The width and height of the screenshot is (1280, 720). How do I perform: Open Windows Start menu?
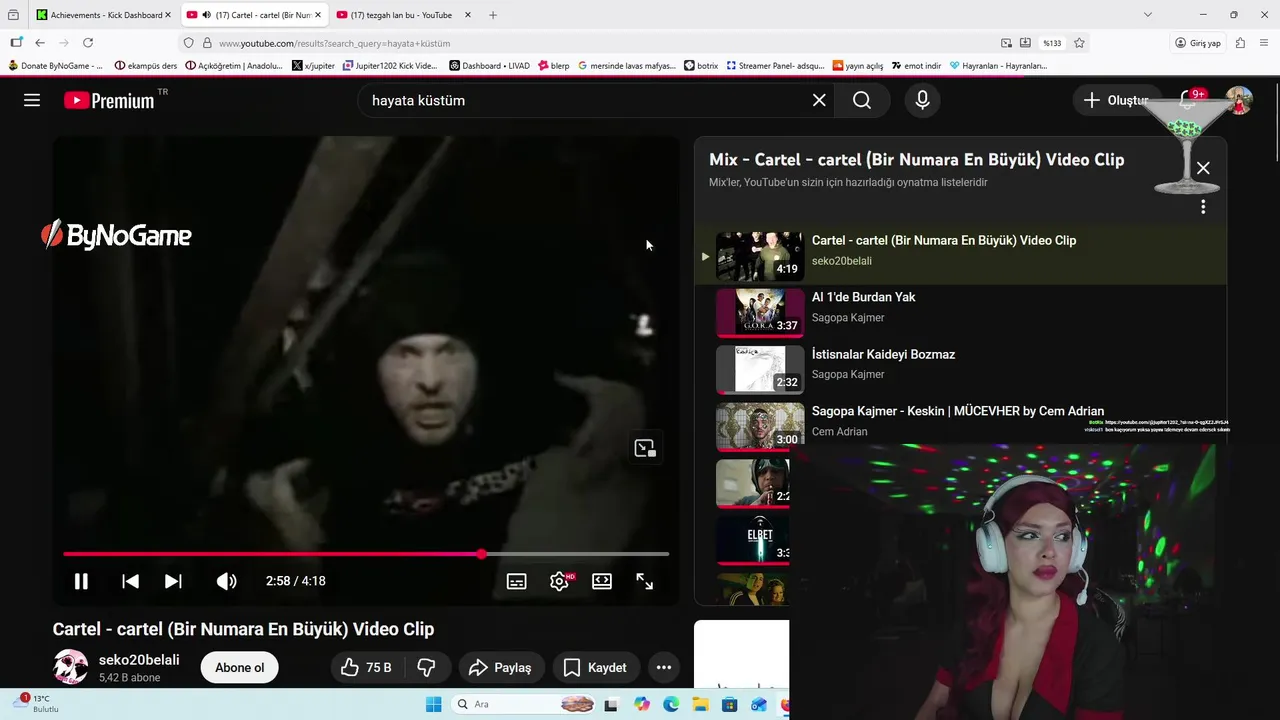(x=433, y=704)
